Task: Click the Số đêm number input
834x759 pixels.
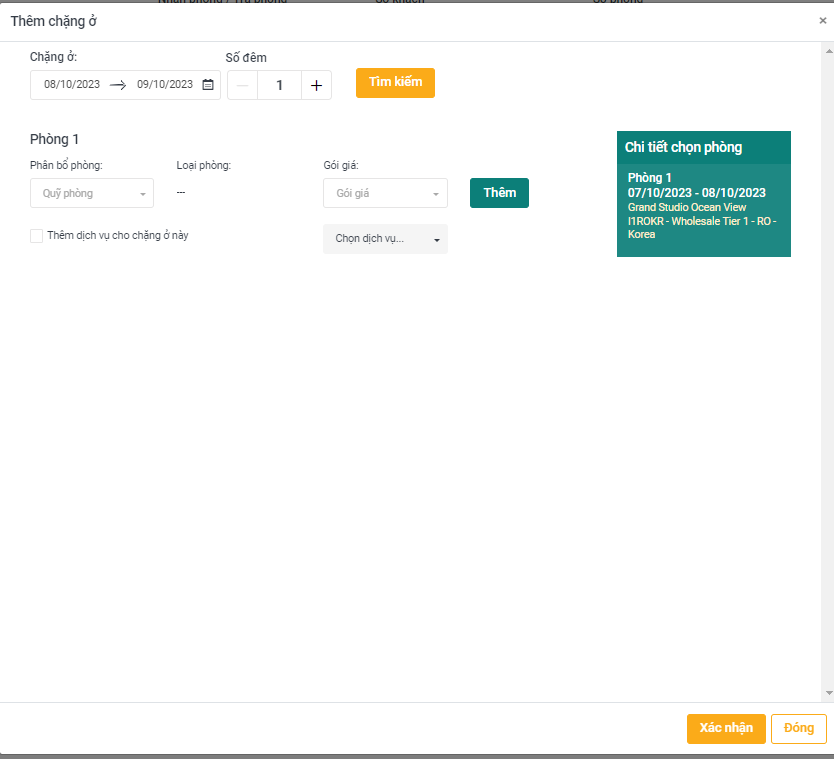Action: (x=279, y=85)
